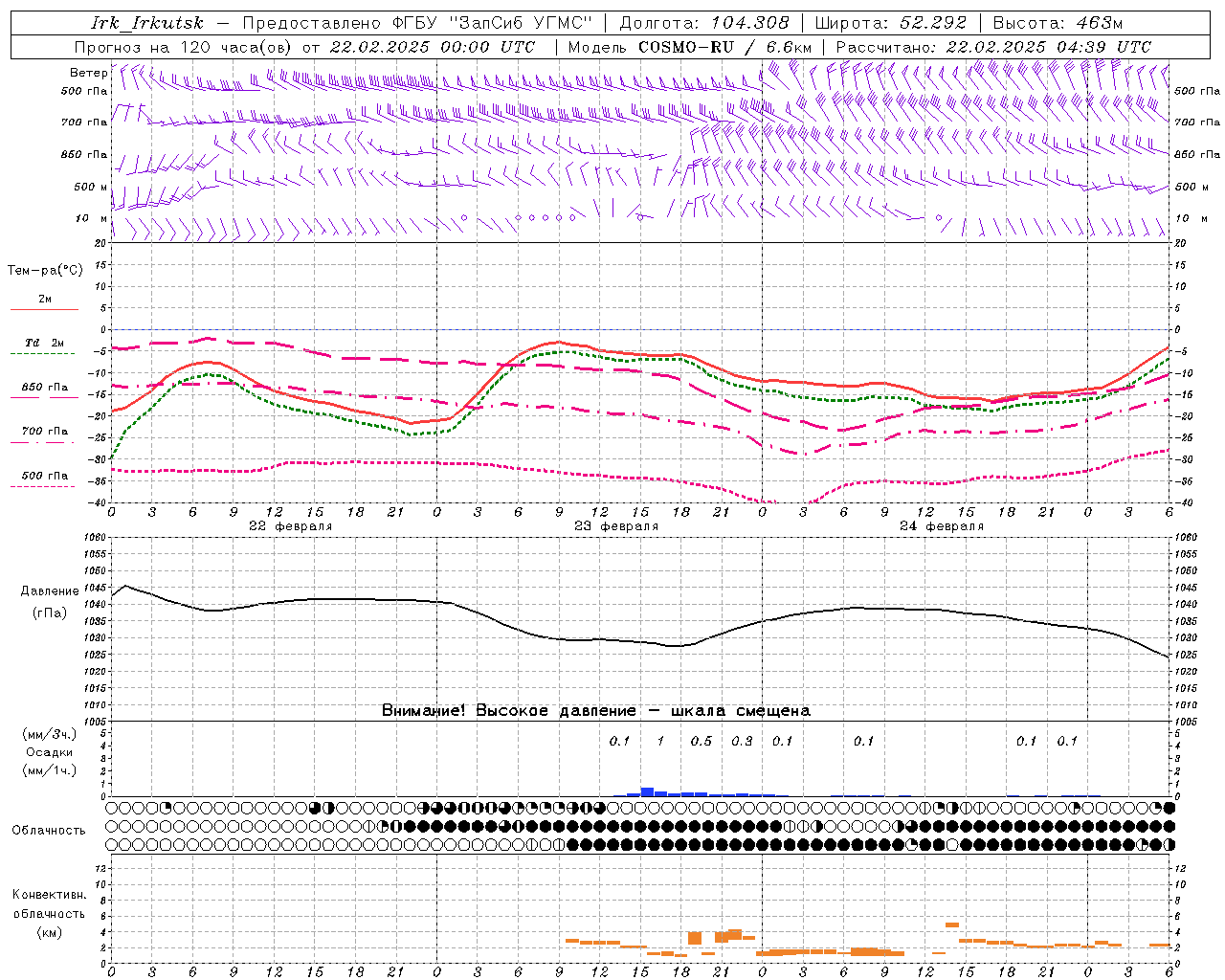Select the Модель COSMO-RU / 6.6км text
Viewport: 1225px width, 980px height.
tap(689, 47)
